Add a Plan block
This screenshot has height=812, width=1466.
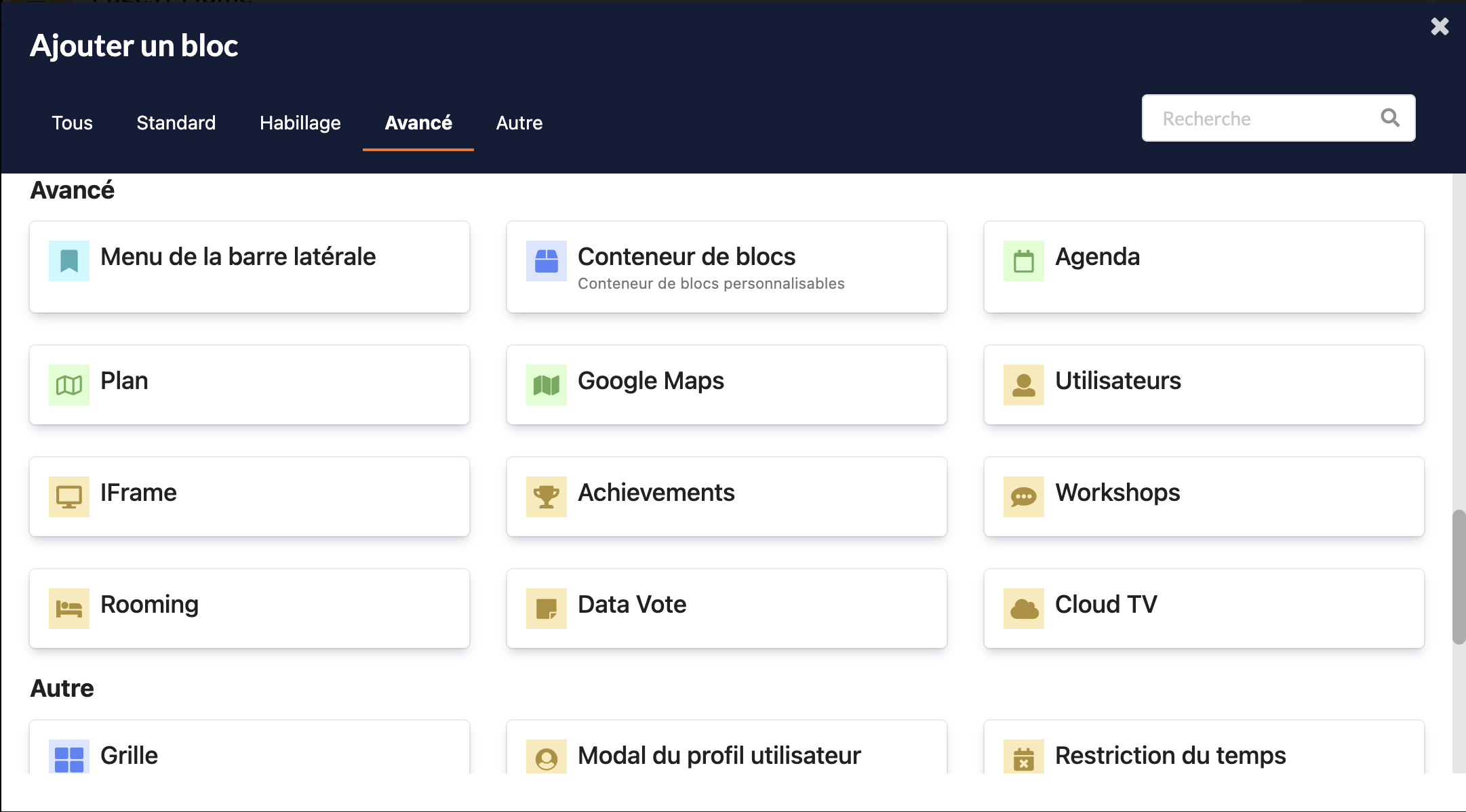(x=250, y=385)
